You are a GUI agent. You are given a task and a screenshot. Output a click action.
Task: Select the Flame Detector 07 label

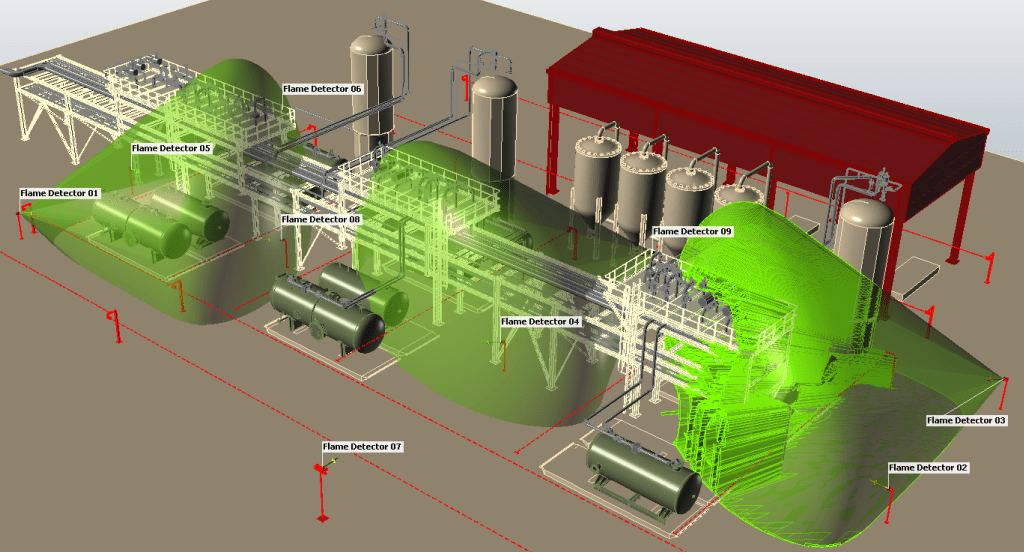362,447
